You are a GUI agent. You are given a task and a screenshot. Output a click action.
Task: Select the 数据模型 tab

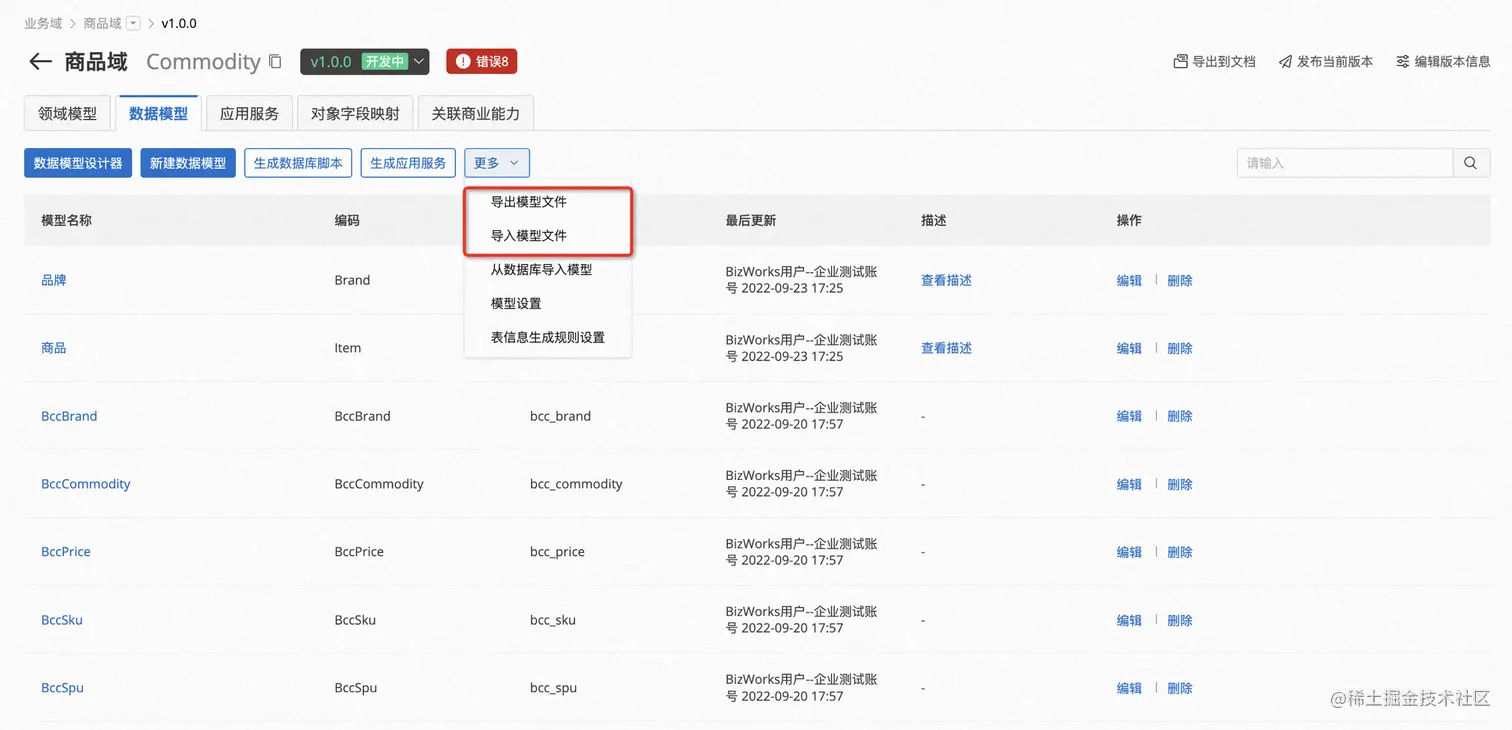pyautogui.click(x=158, y=114)
